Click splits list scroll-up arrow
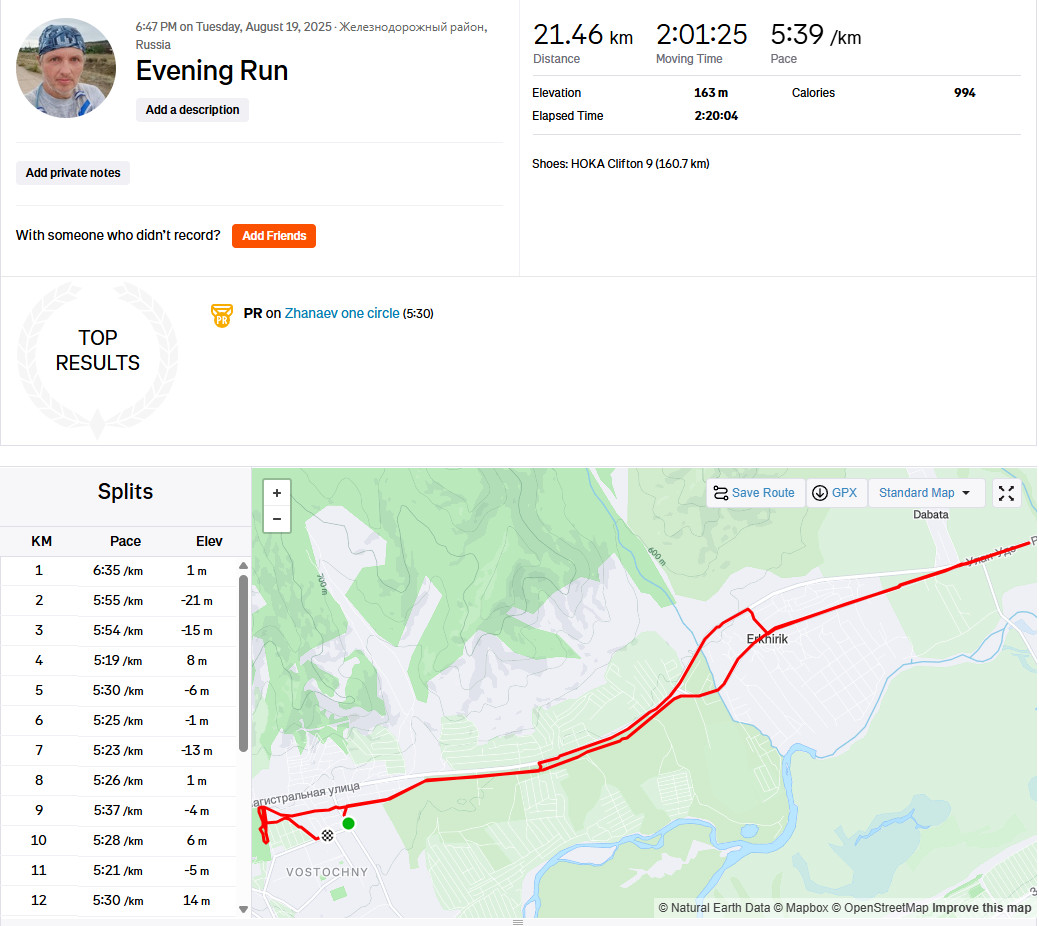The width and height of the screenshot is (1039, 926). tap(243, 565)
